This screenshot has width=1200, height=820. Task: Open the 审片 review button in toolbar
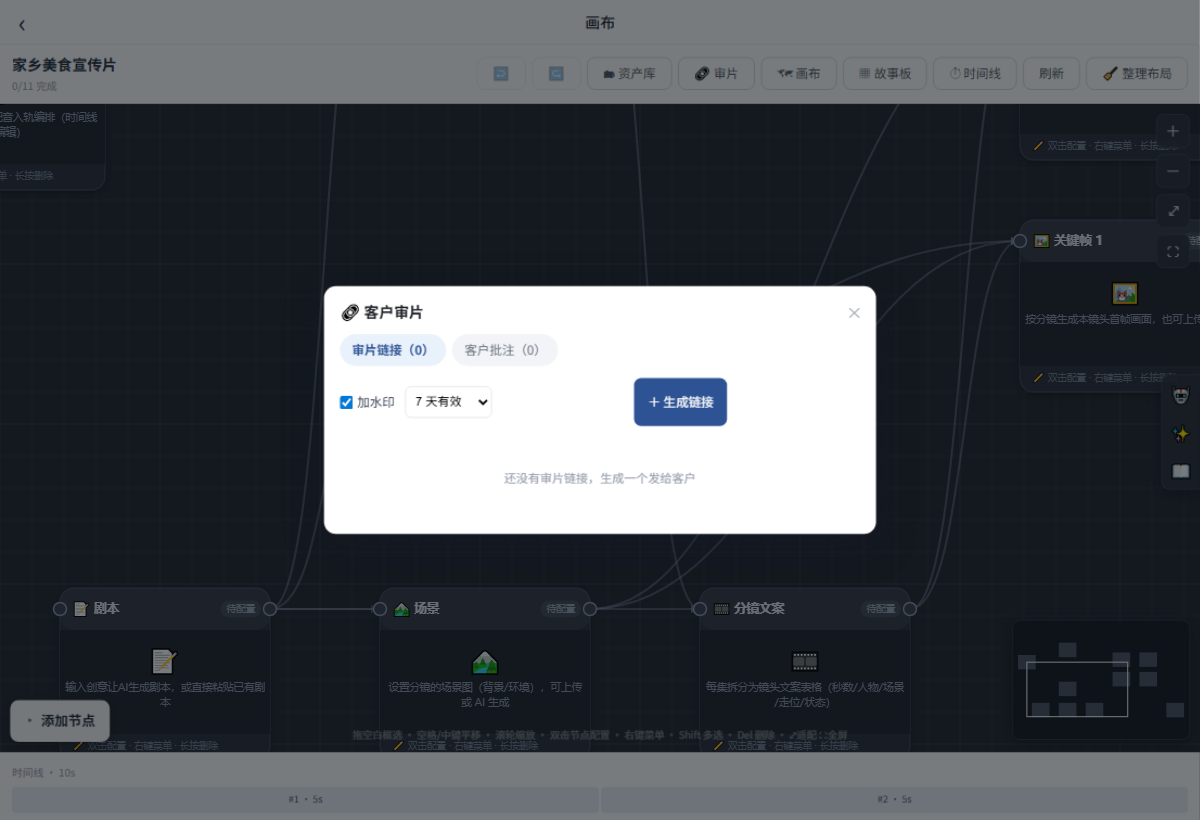tap(716, 73)
